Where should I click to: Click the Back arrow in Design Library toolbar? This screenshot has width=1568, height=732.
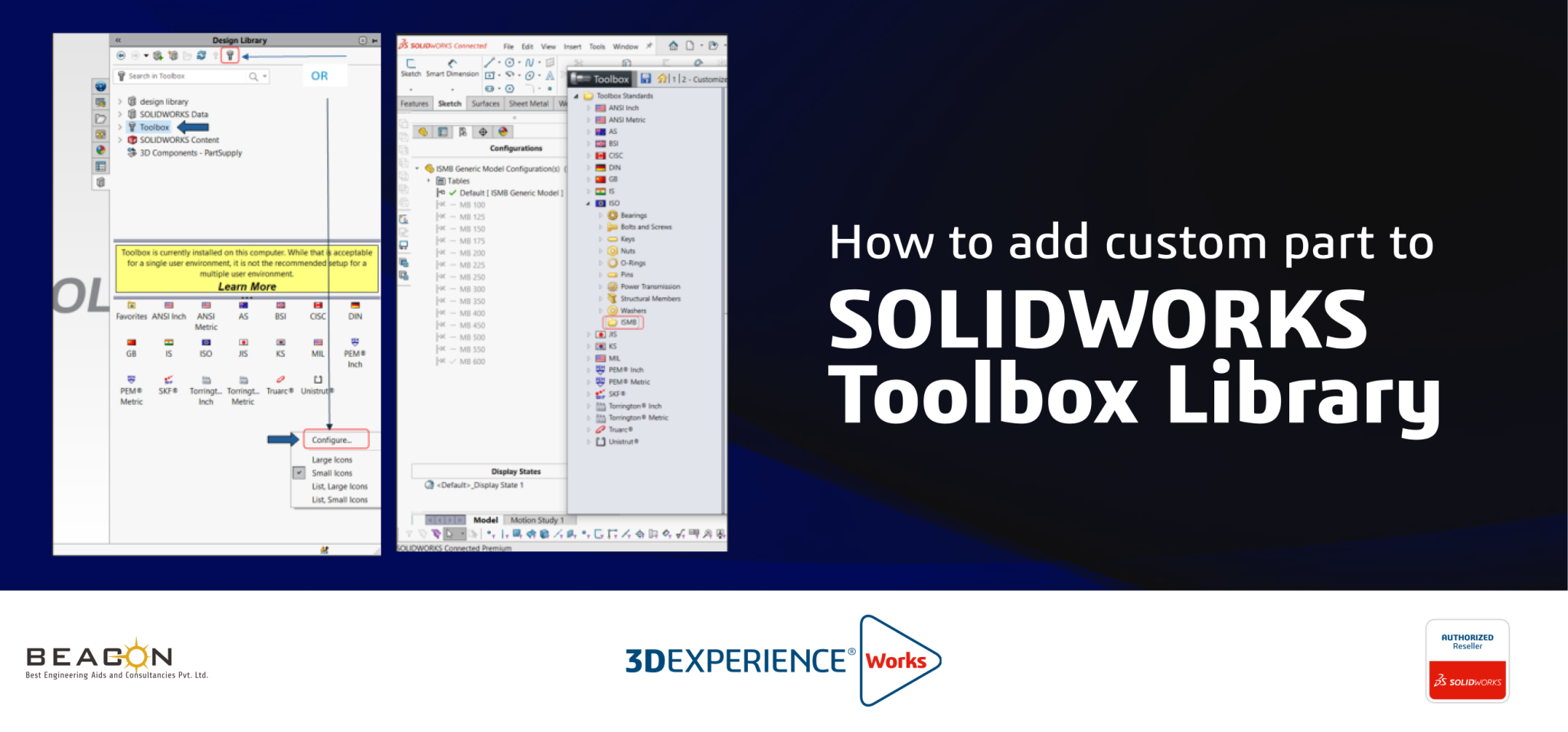121,56
